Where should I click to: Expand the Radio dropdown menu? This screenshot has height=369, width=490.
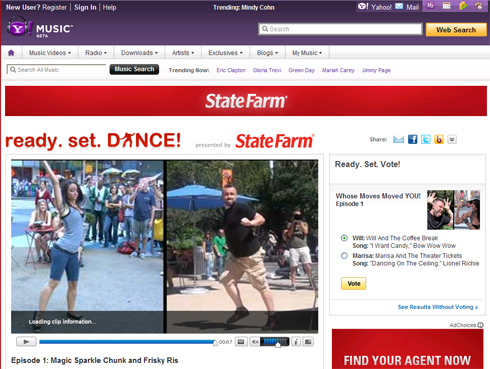click(x=96, y=53)
